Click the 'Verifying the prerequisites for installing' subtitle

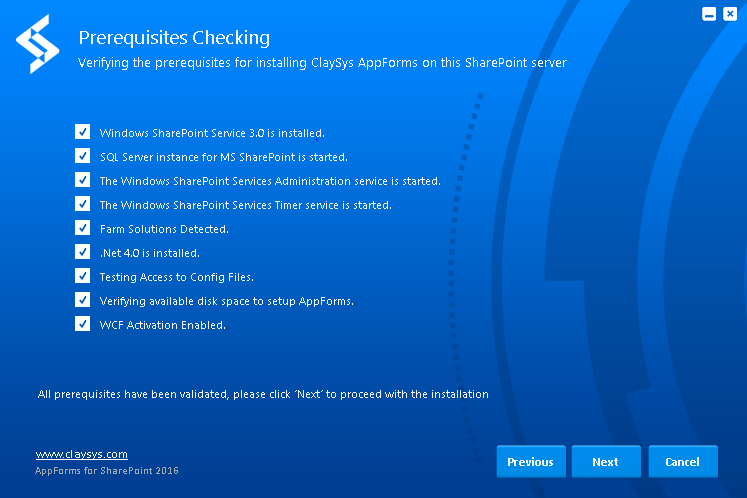pyautogui.click(x=192, y=63)
